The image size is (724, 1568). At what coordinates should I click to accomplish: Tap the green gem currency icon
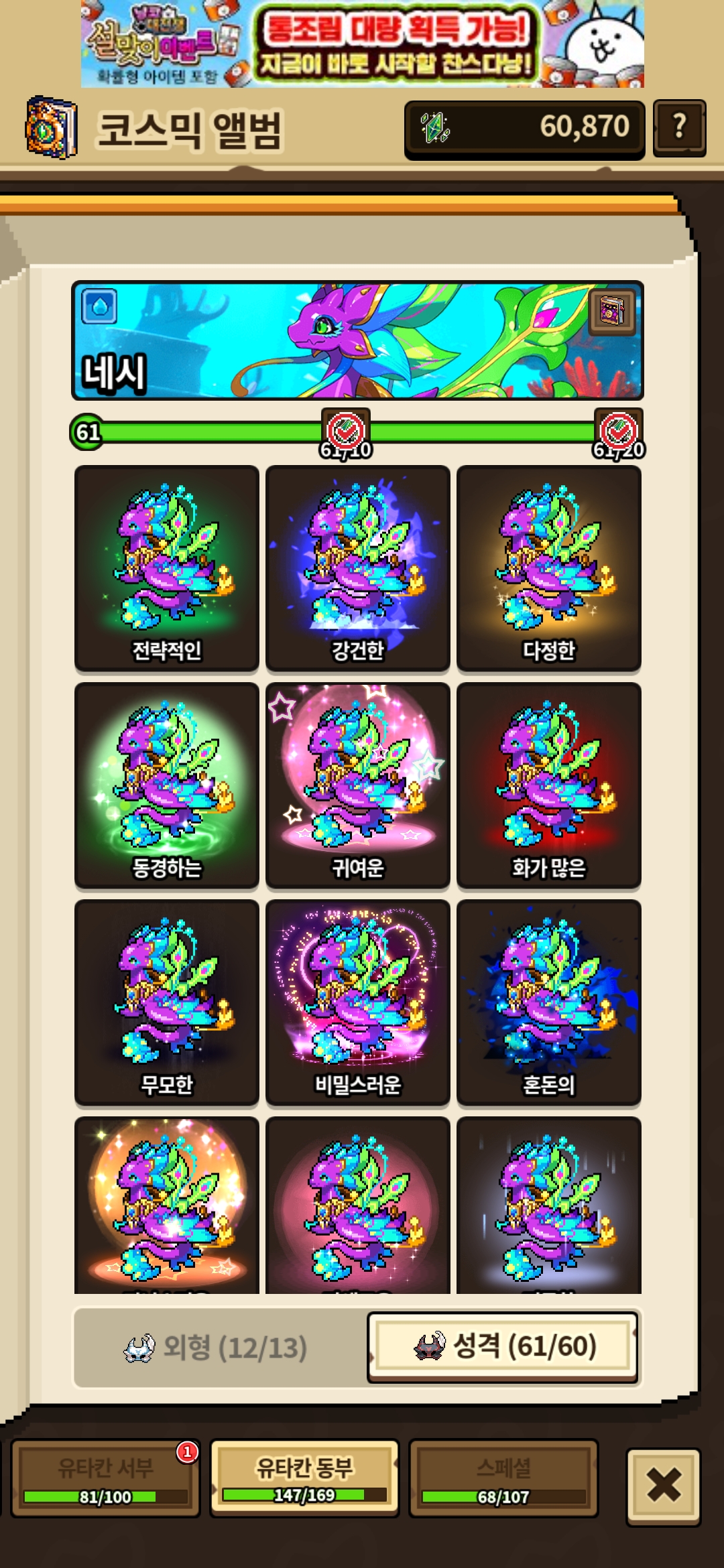434,127
